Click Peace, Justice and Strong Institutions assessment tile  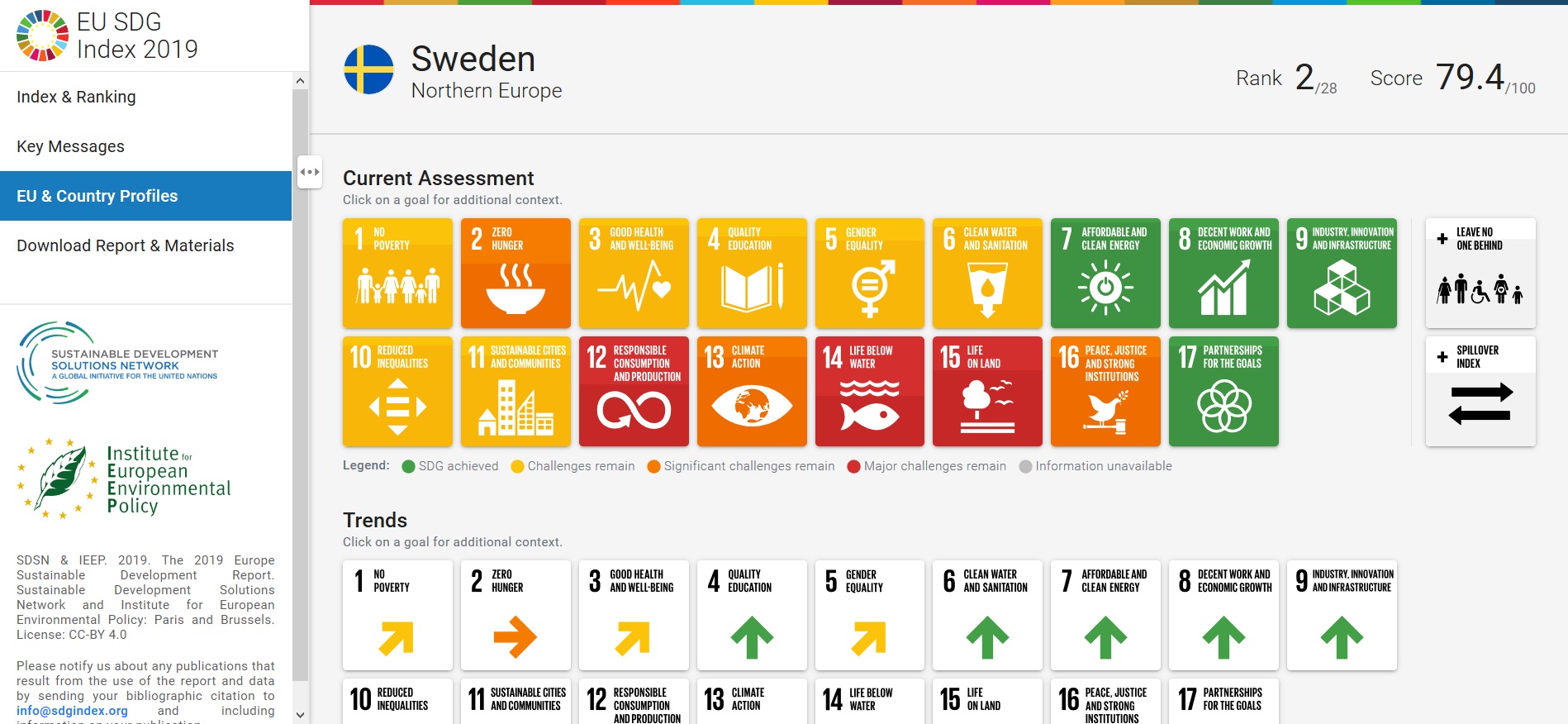coord(1105,392)
